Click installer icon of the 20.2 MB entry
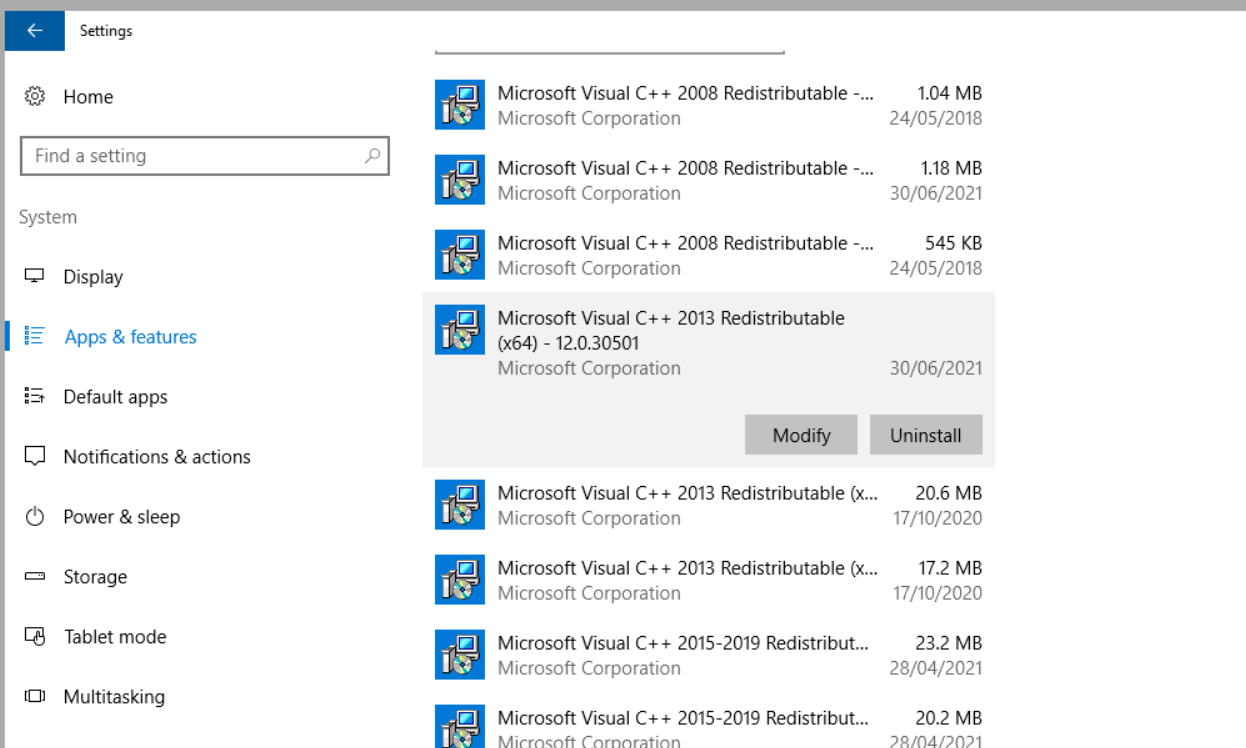 [x=460, y=727]
